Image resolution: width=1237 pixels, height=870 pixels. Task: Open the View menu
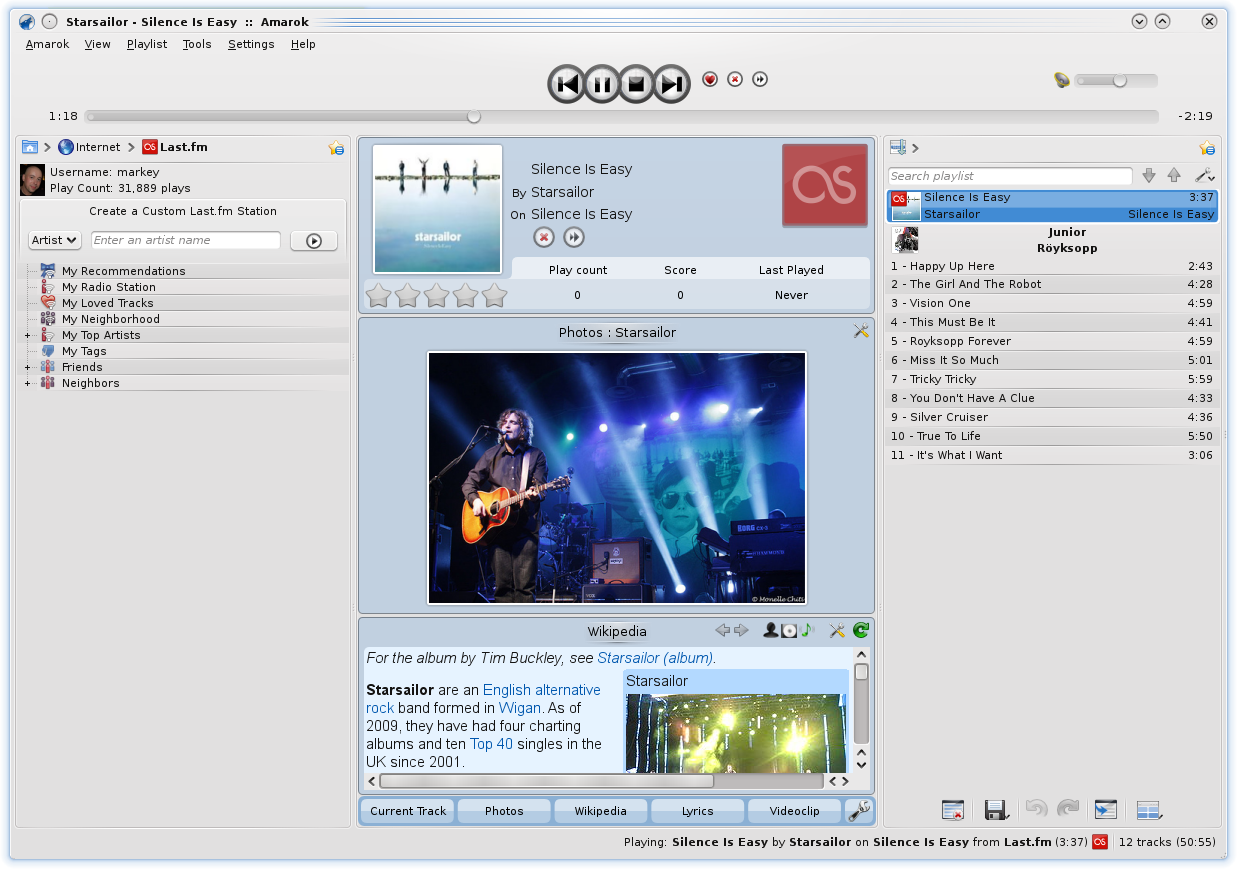click(x=98, y=44)
